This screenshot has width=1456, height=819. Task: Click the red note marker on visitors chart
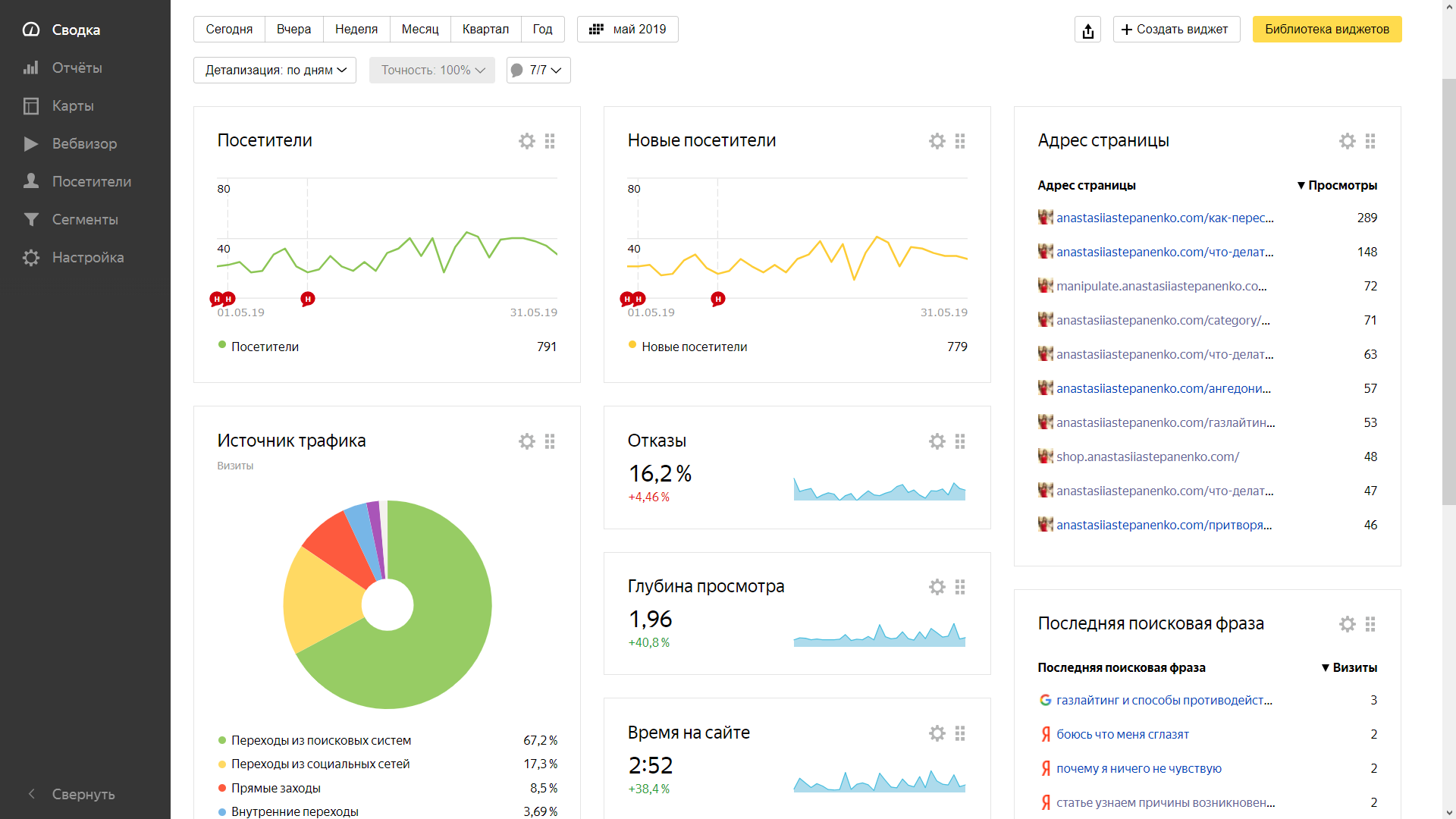click(307, 299)
